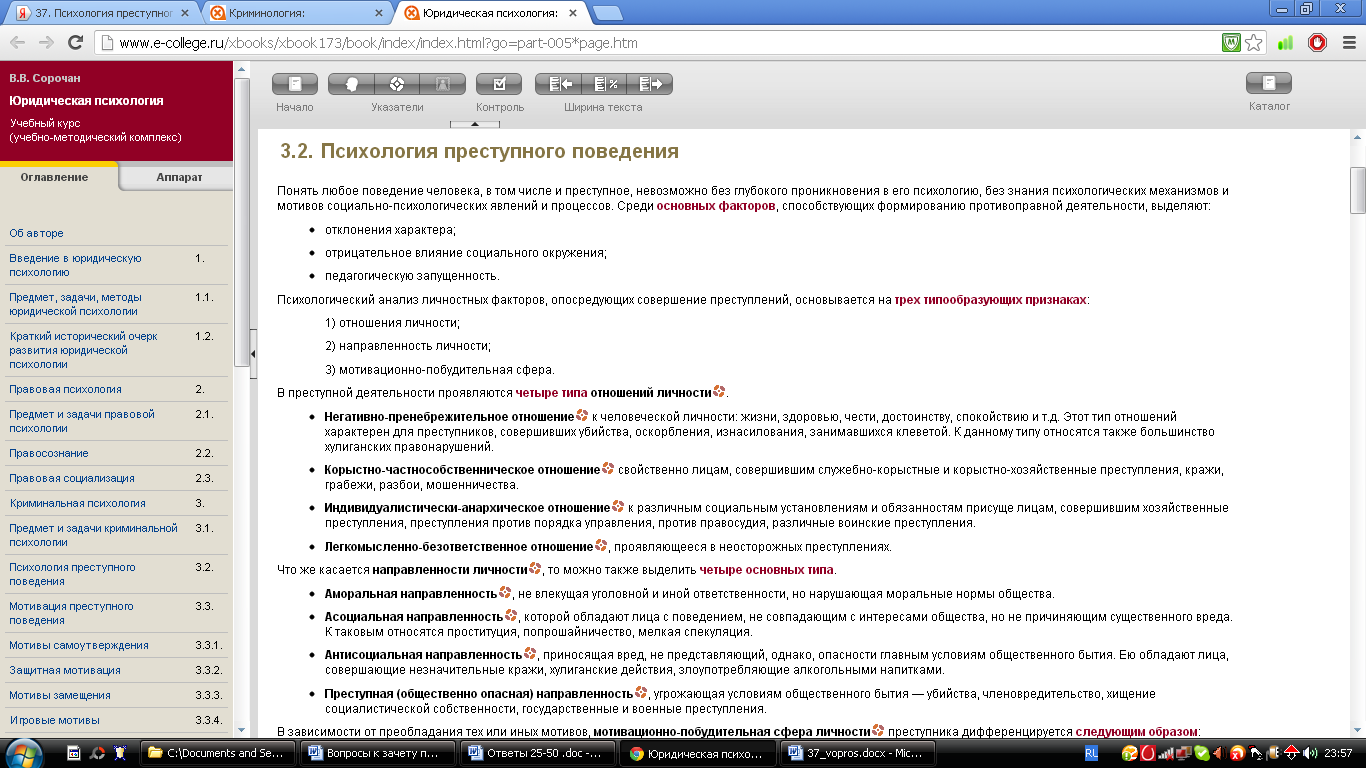Open 'C:\Documents and Se...' taskbar window
The image size is (1366, 768).
click(219, 753)
